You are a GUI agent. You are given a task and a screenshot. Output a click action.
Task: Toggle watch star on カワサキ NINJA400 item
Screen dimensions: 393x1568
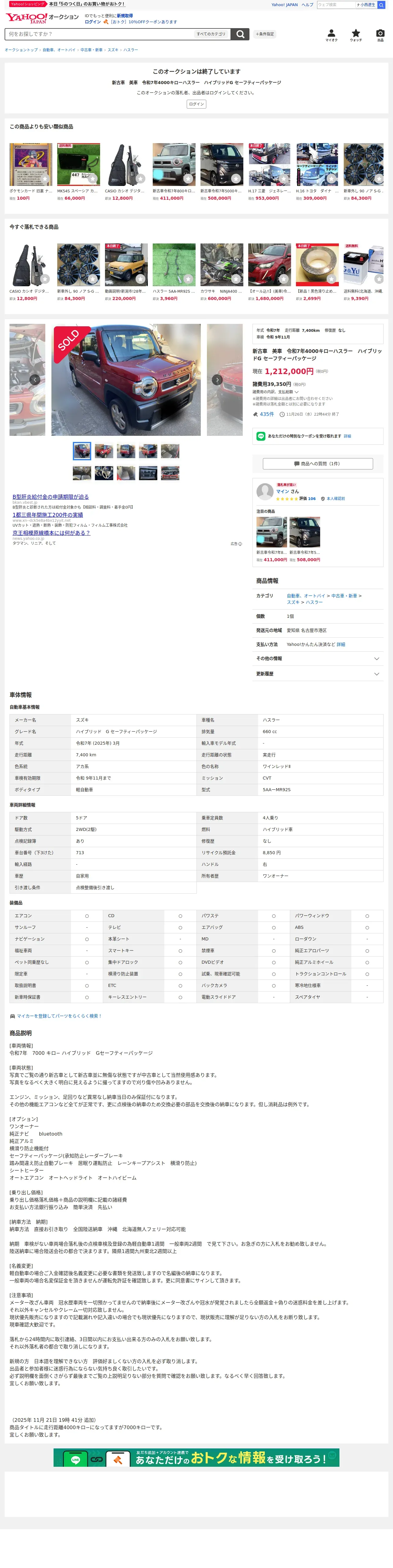236,279
